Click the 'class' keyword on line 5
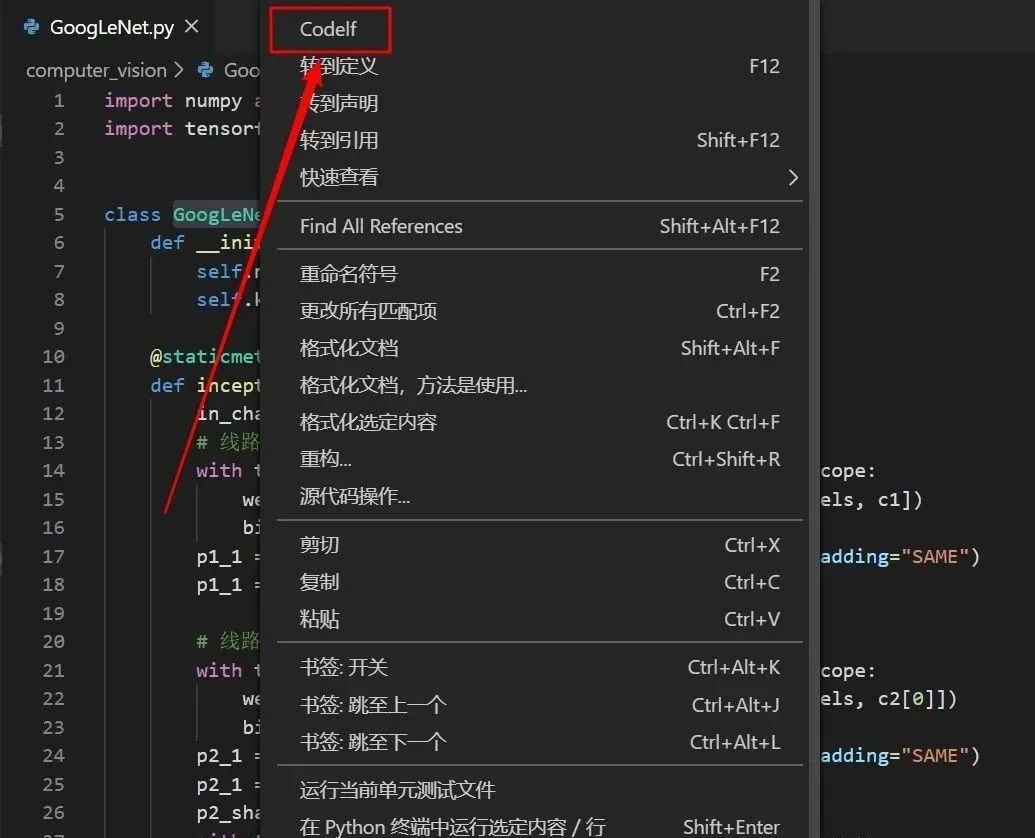Screen dimensions: 1035x838 click(132, 214)
